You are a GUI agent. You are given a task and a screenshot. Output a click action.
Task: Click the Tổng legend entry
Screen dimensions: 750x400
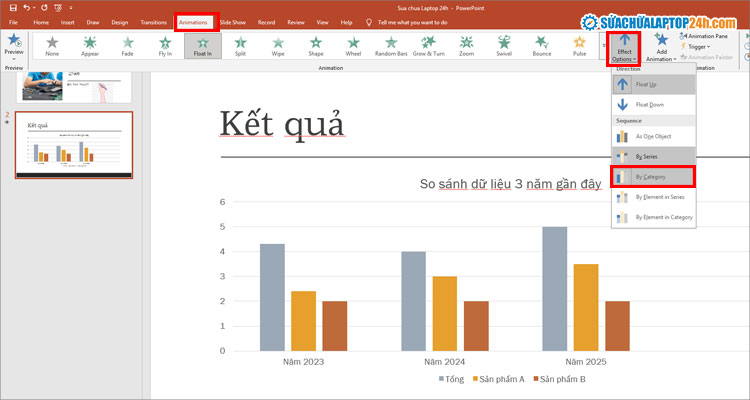coord(452,379)
